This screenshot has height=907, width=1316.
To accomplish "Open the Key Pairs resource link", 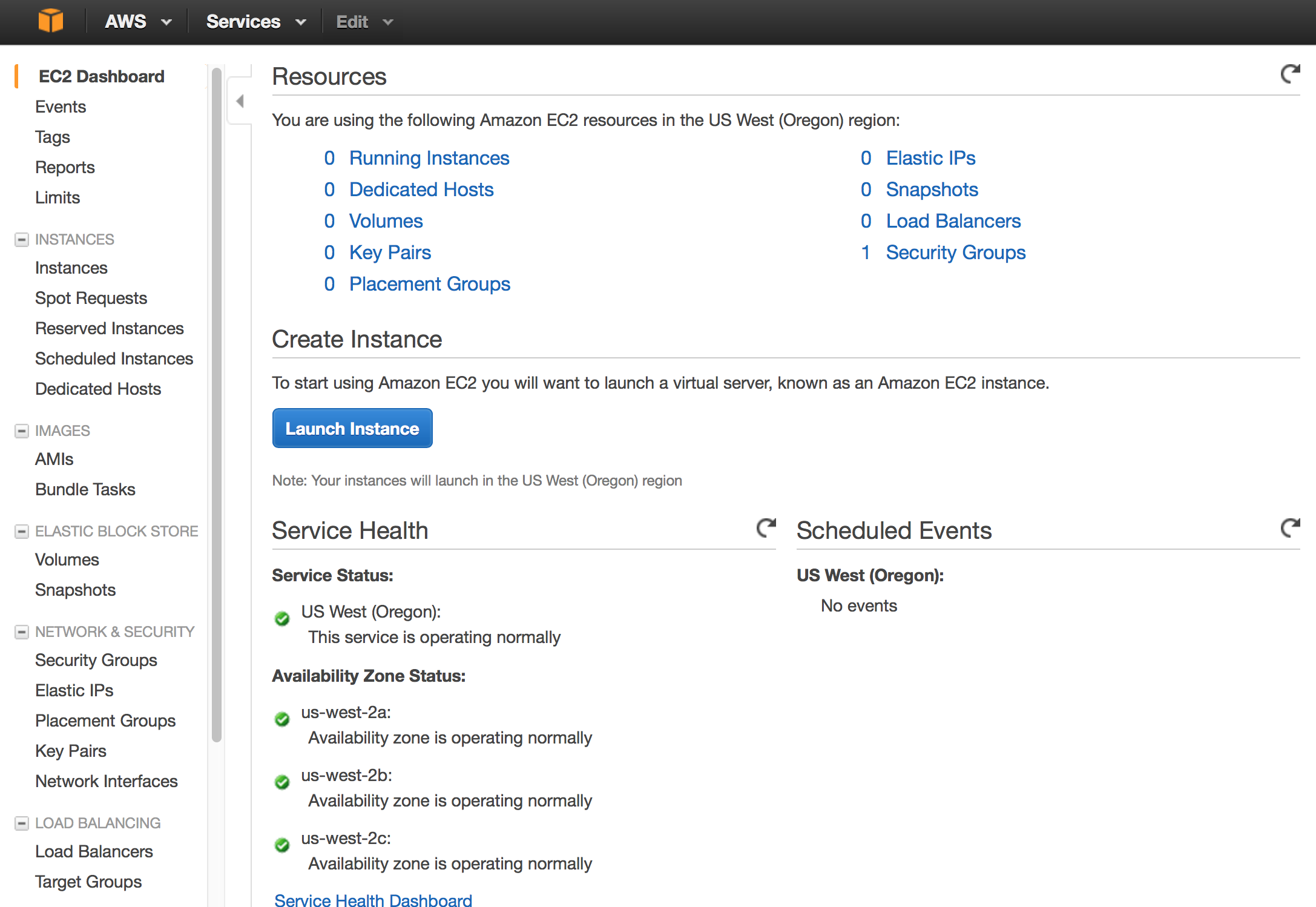I will point(390,253).
